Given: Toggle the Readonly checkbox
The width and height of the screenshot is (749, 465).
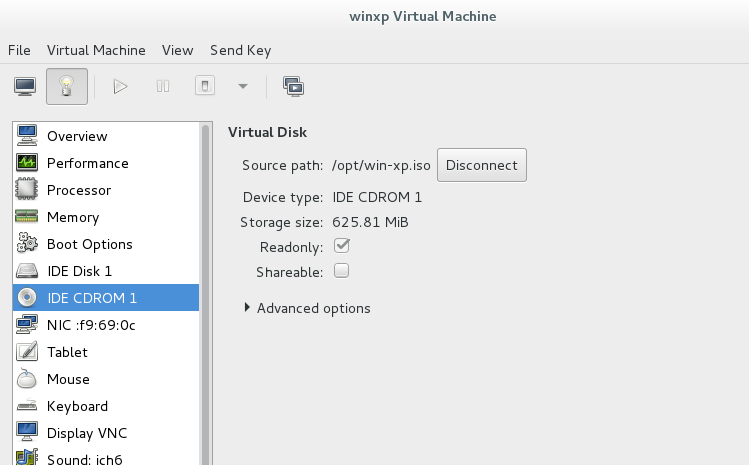Looking at the screenshot, I should (341, 246).
